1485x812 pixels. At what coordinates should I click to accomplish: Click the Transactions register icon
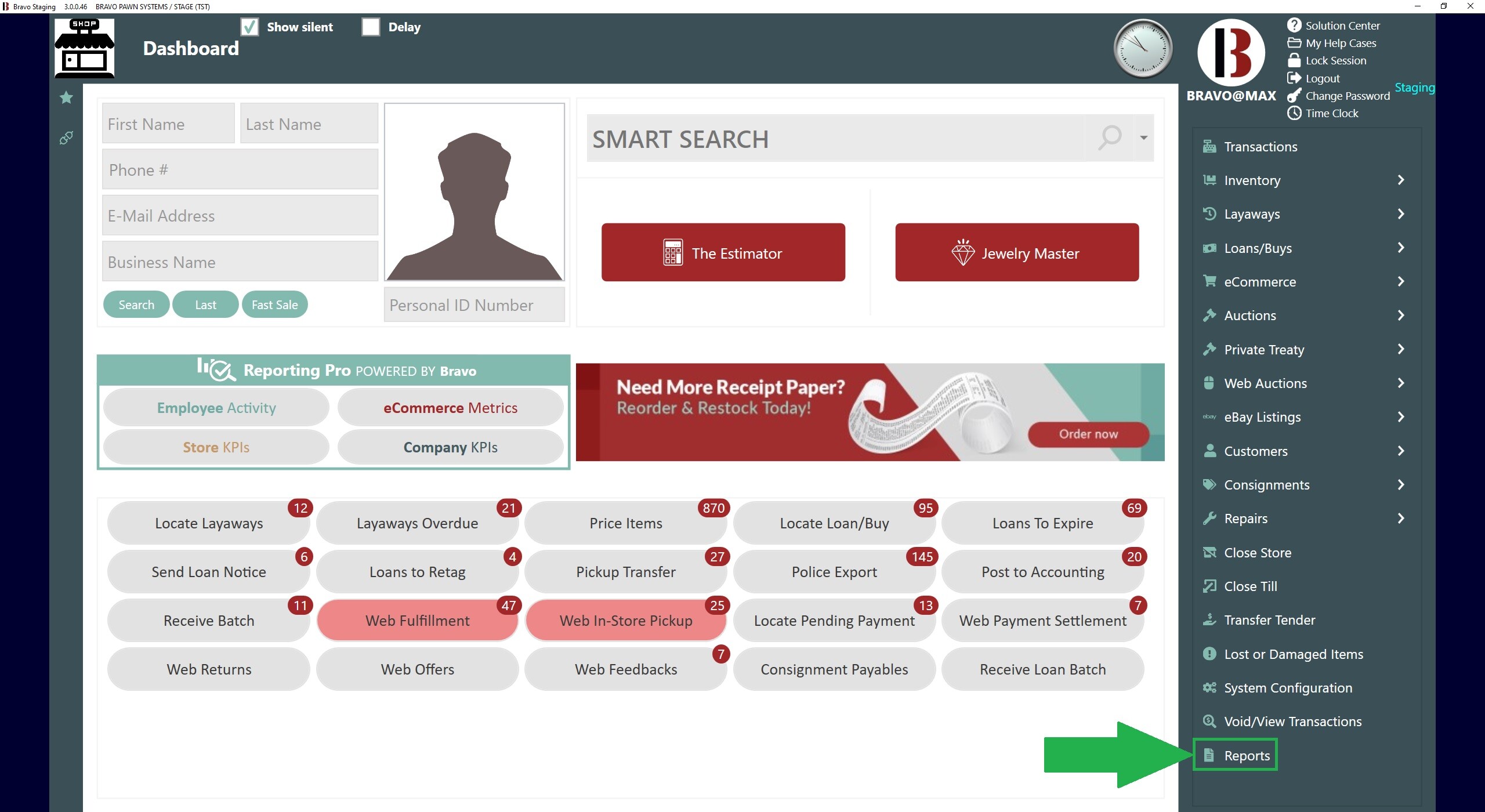click(x=1209, y=146)
